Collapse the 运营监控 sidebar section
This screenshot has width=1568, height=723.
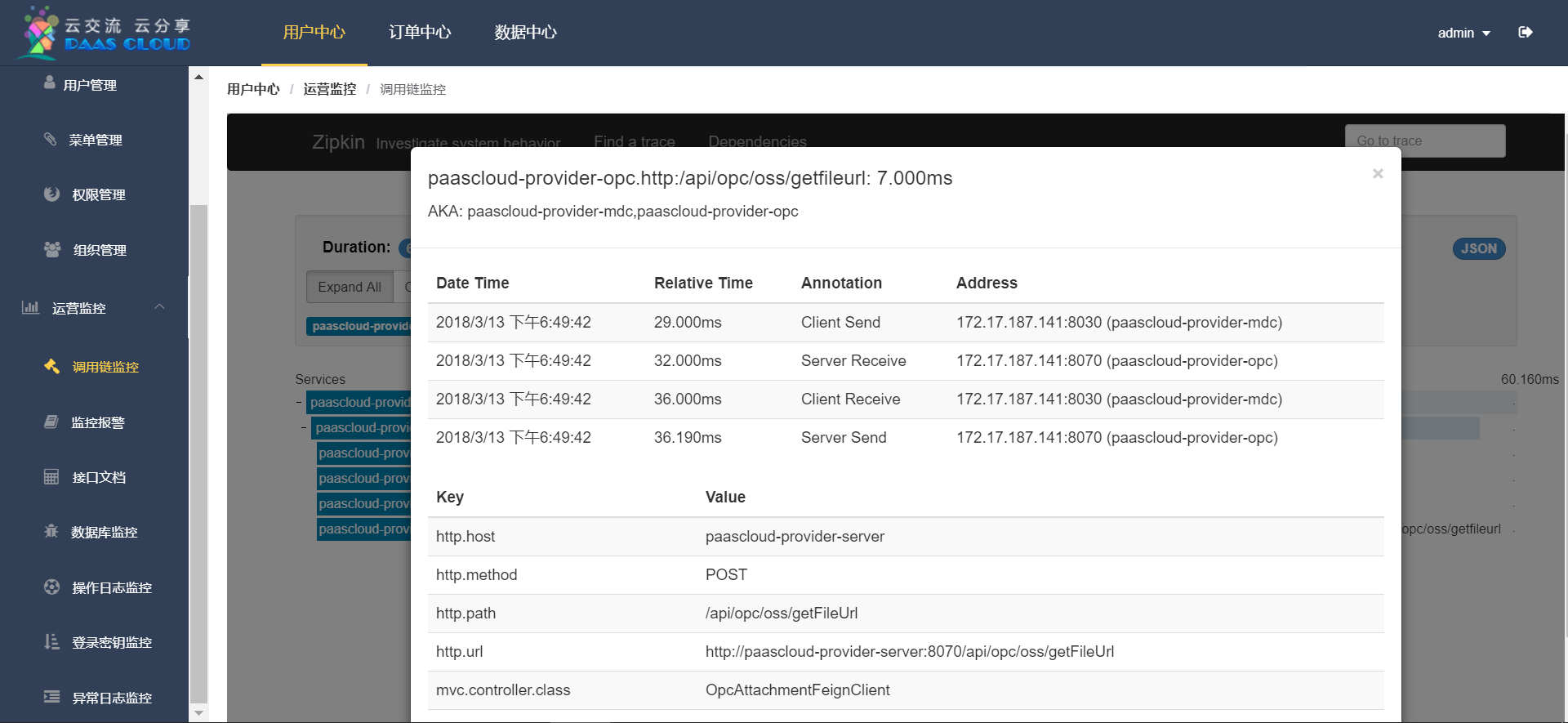point(159,306)
